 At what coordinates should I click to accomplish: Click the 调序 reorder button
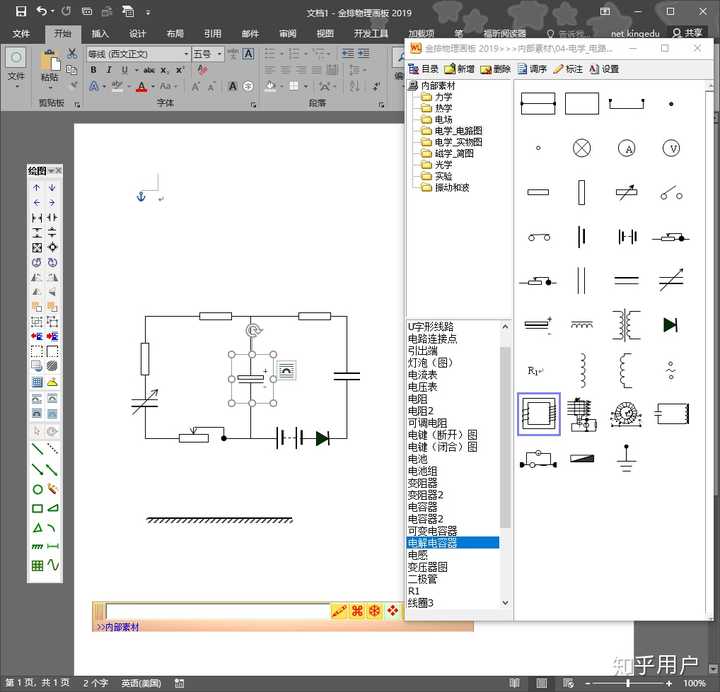[x=532, y=69]
